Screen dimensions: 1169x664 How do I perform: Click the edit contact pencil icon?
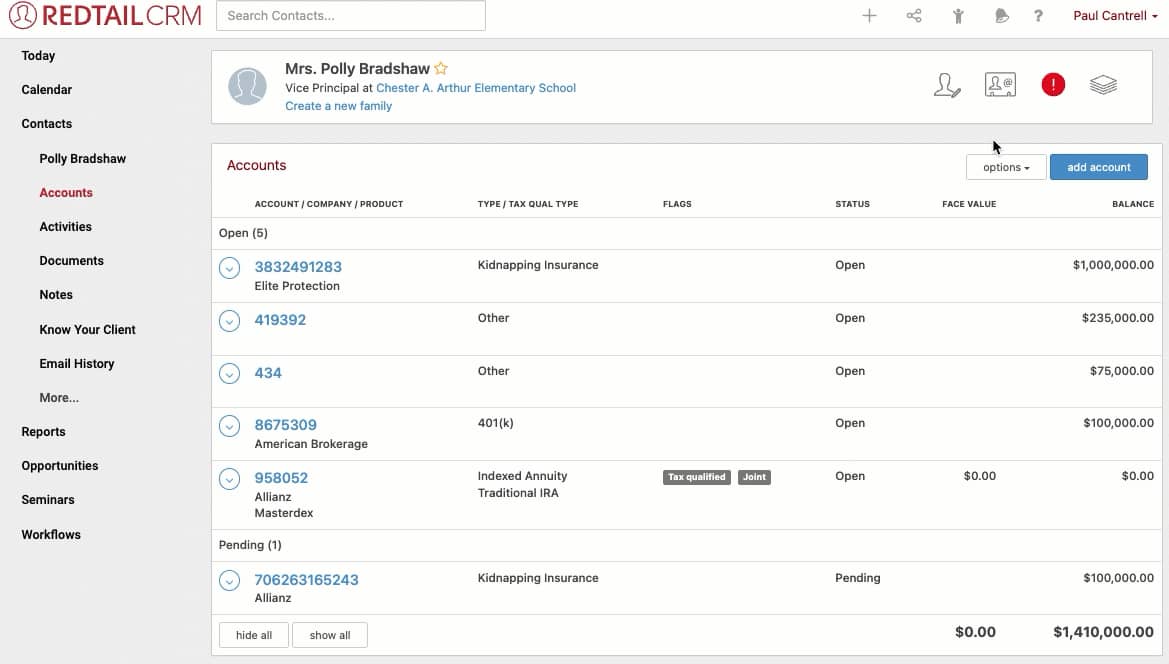[x=947, y=85]
